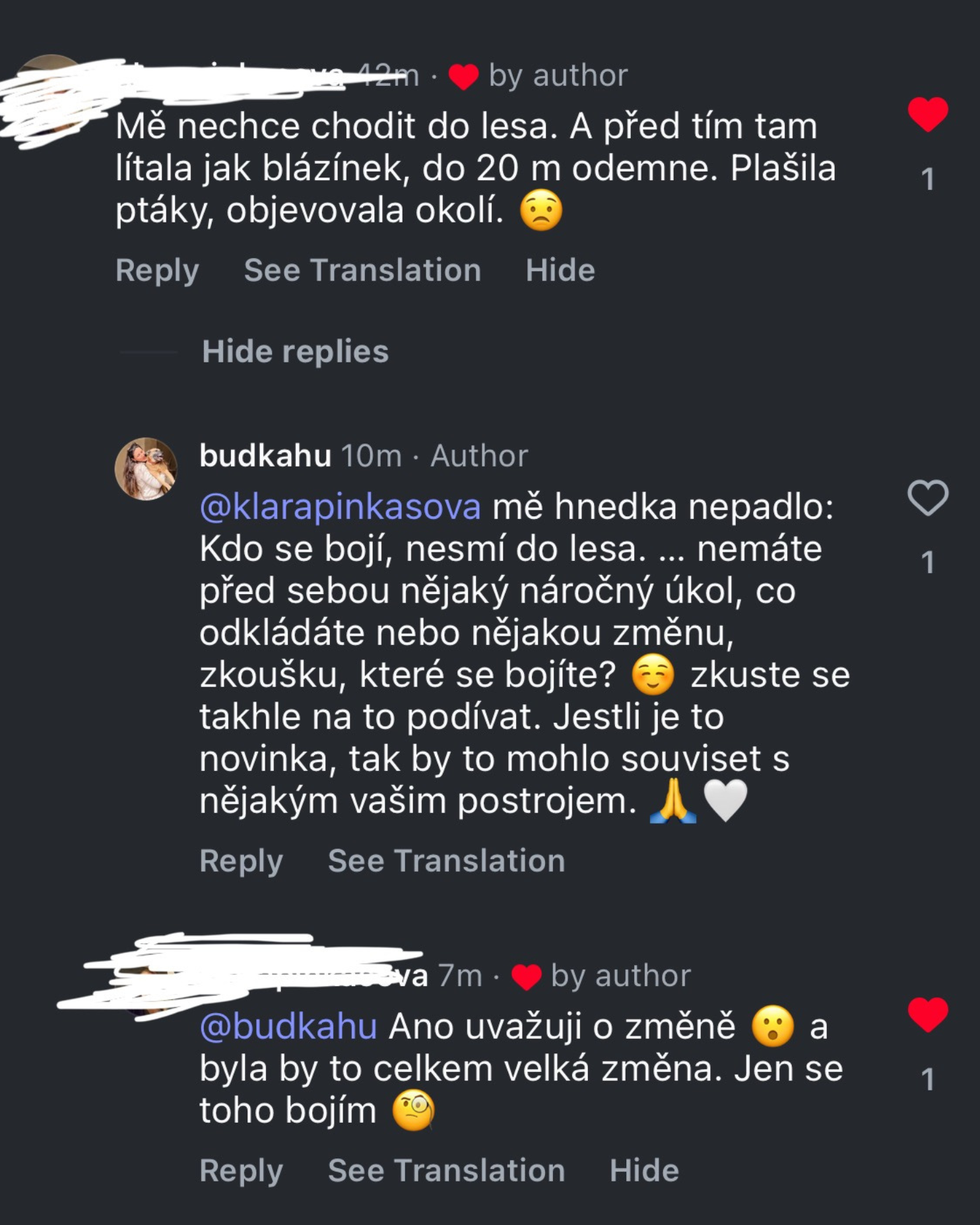980x1225 pixels.
Task: See Translation of the bottom reply
Action: (x=446, y=1171)
